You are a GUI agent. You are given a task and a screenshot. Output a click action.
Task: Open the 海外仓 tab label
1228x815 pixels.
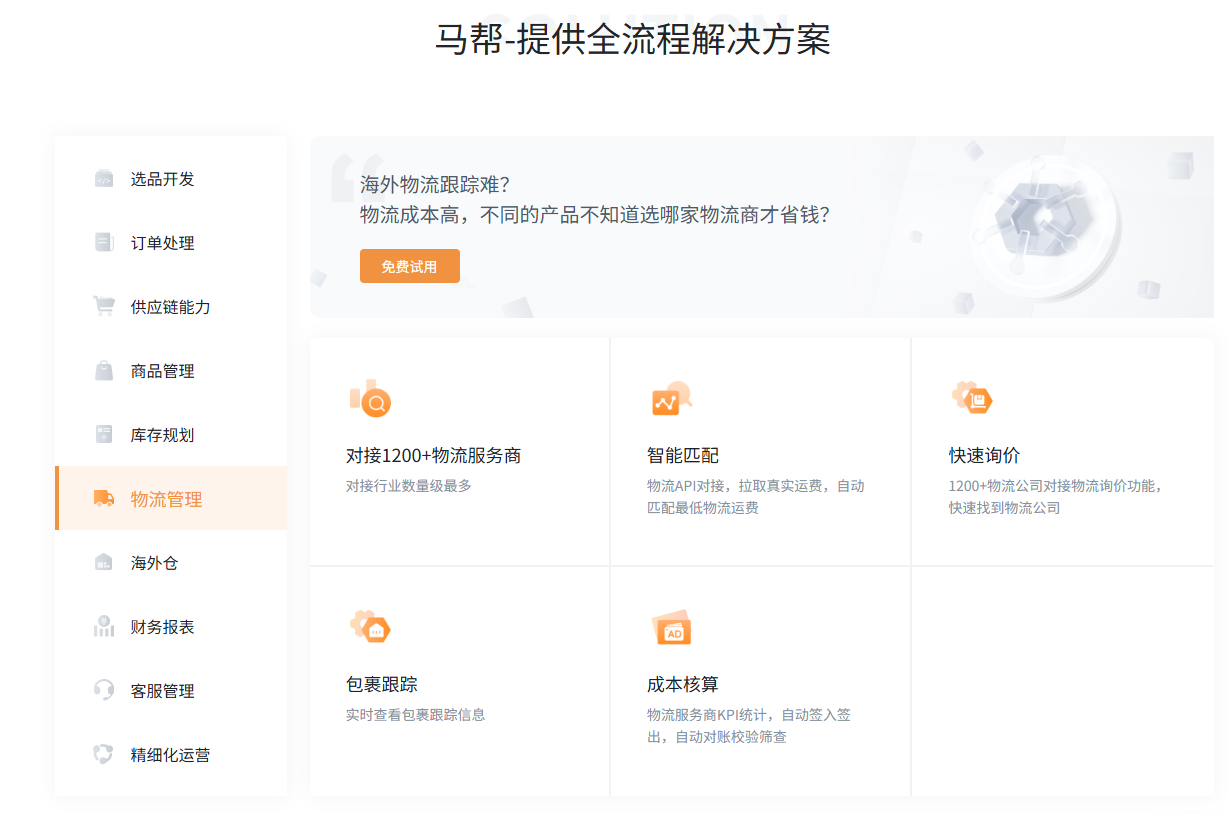[x=154, y=563]
